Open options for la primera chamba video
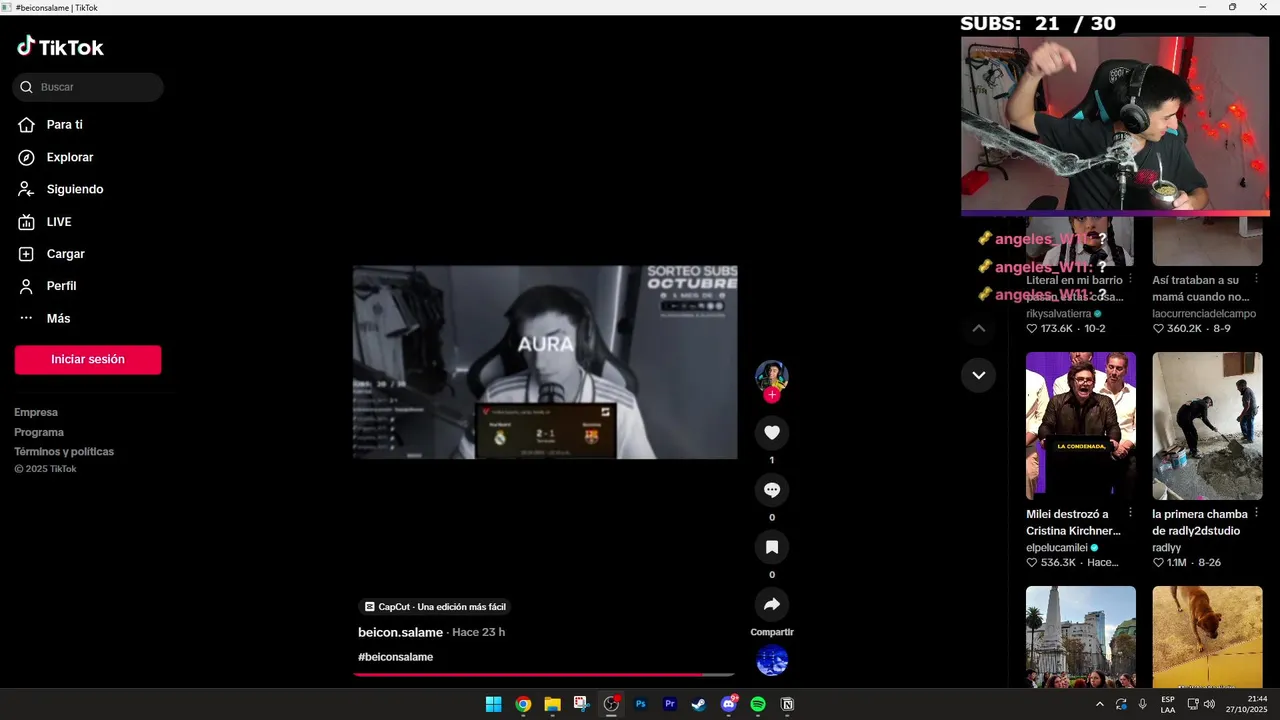The height and width of the screenshot is (720, 1280). click(x=1257, y=514)
